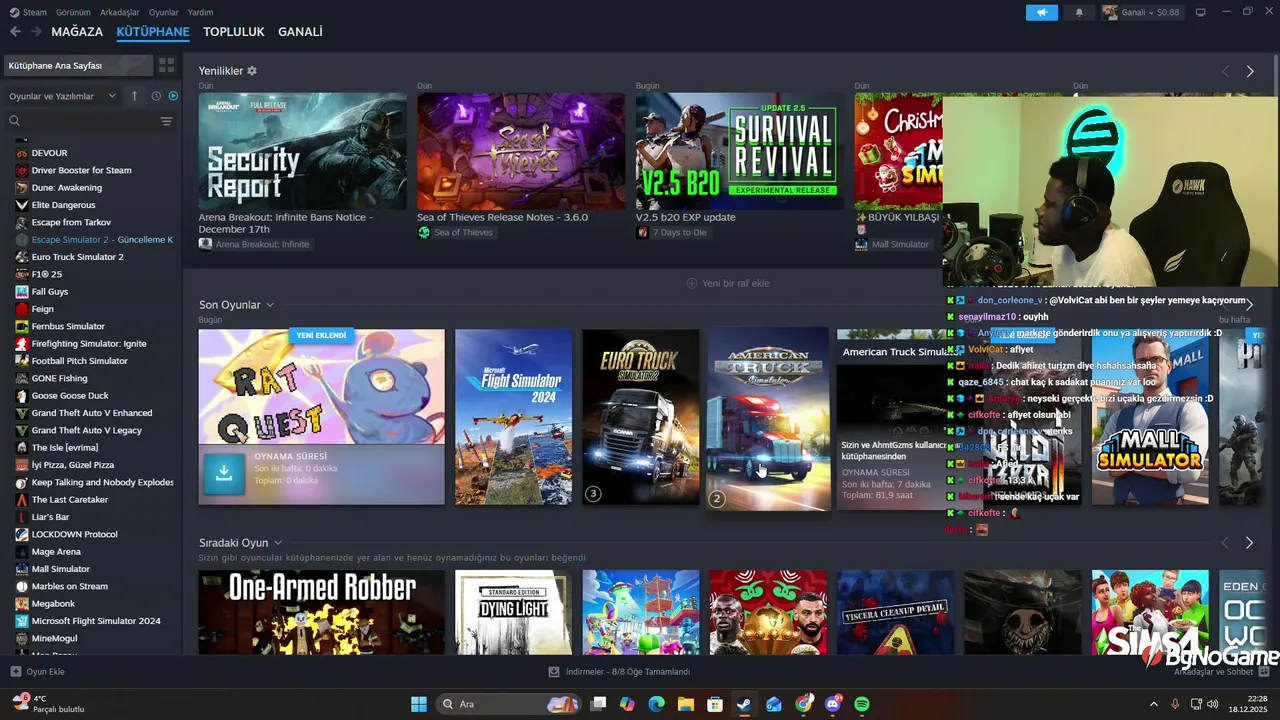Move the Yenilikler shelf to the left
1280x720 pixels.
pyautogui.click(x=1225, y=71)
